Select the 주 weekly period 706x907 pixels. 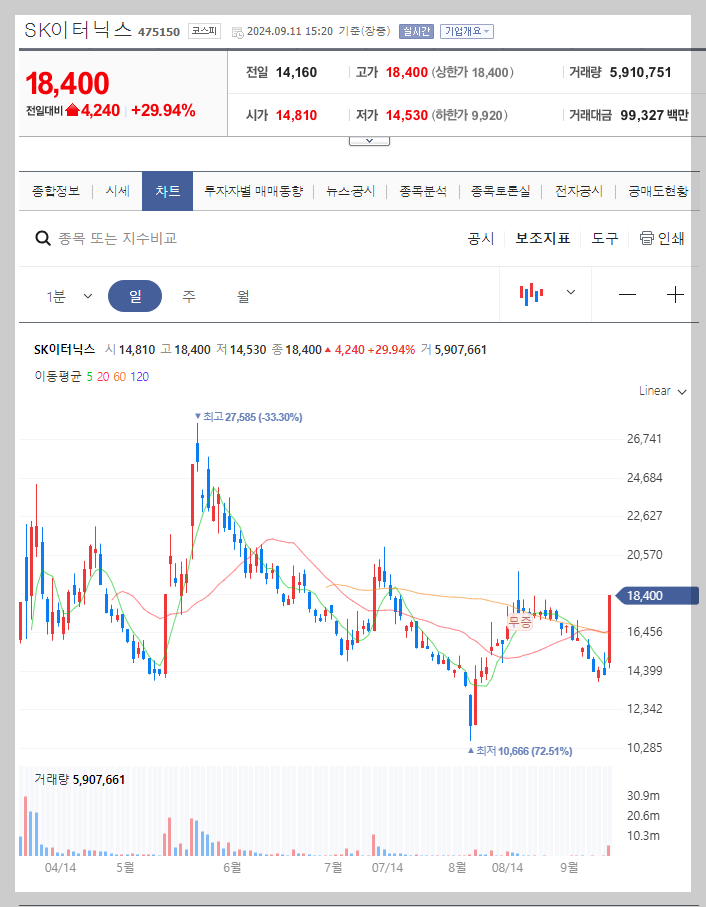point(189,296)
